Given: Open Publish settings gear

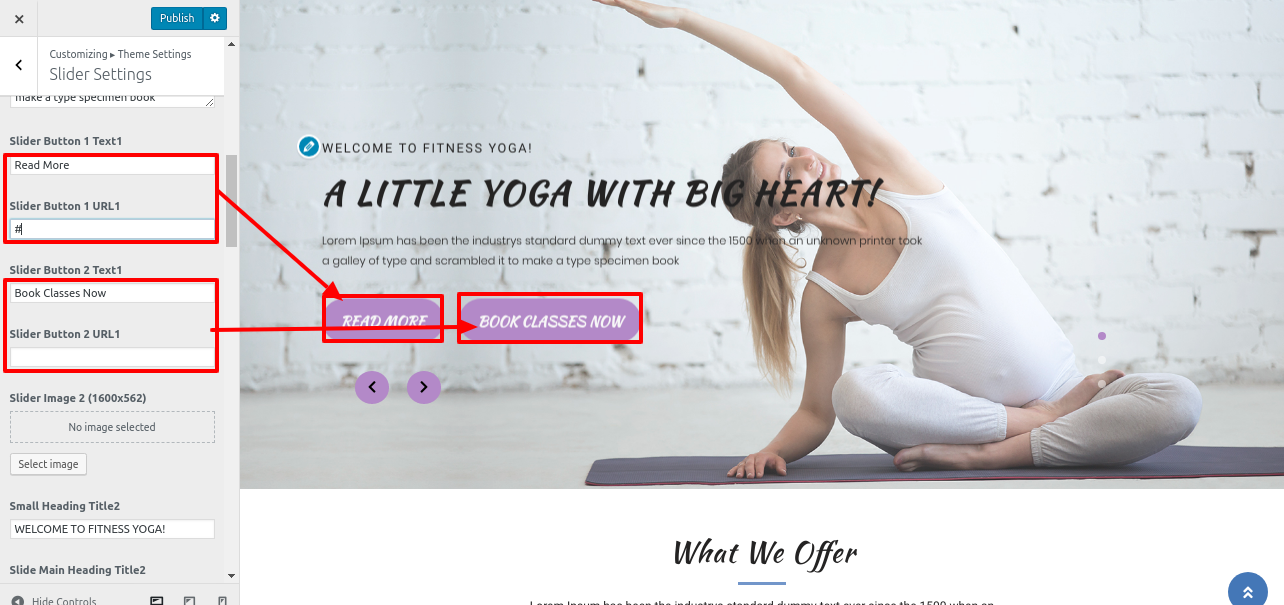Looking at the screenshot, I should (x=215, y=18).
